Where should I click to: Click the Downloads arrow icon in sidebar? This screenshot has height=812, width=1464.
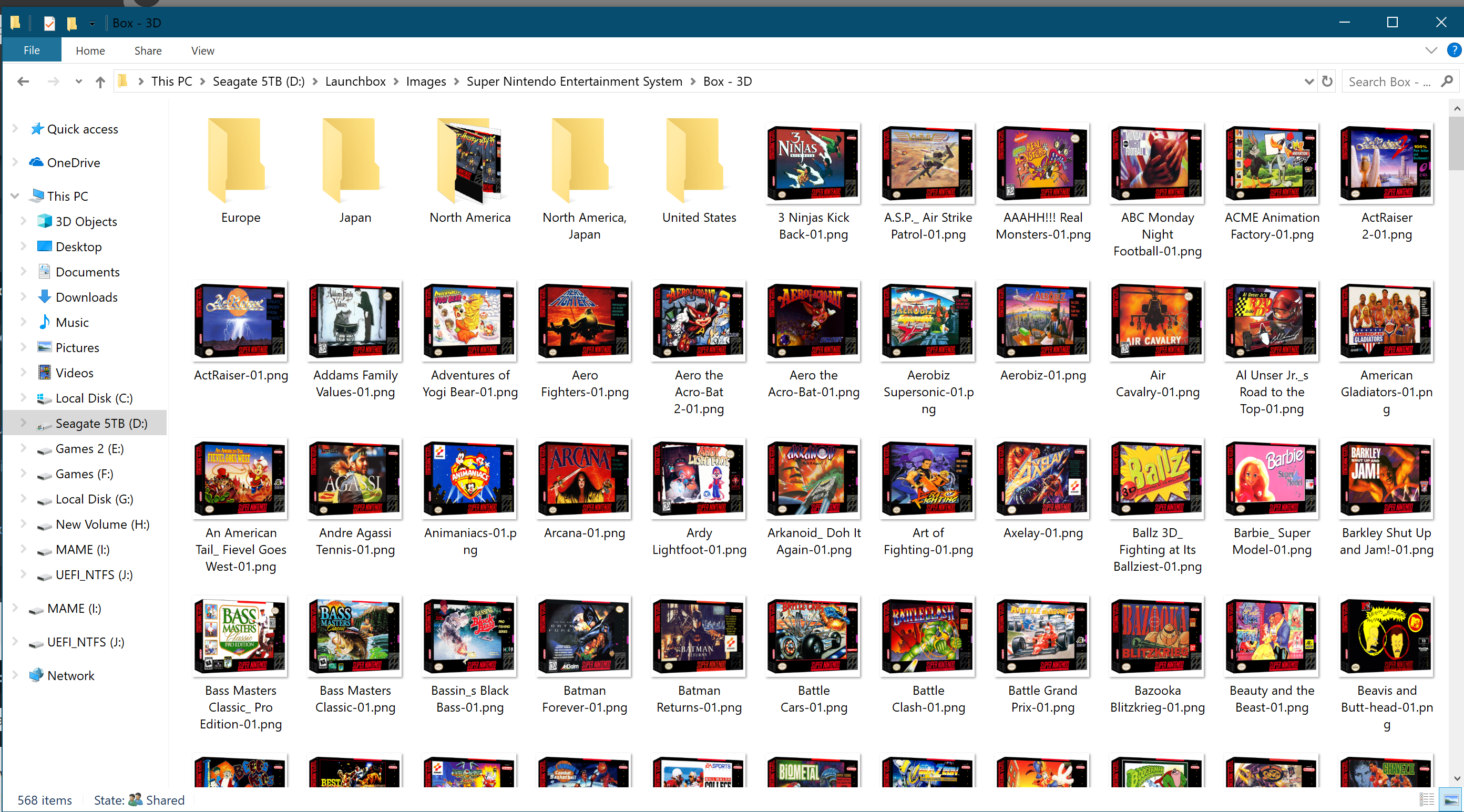point(45,296)
